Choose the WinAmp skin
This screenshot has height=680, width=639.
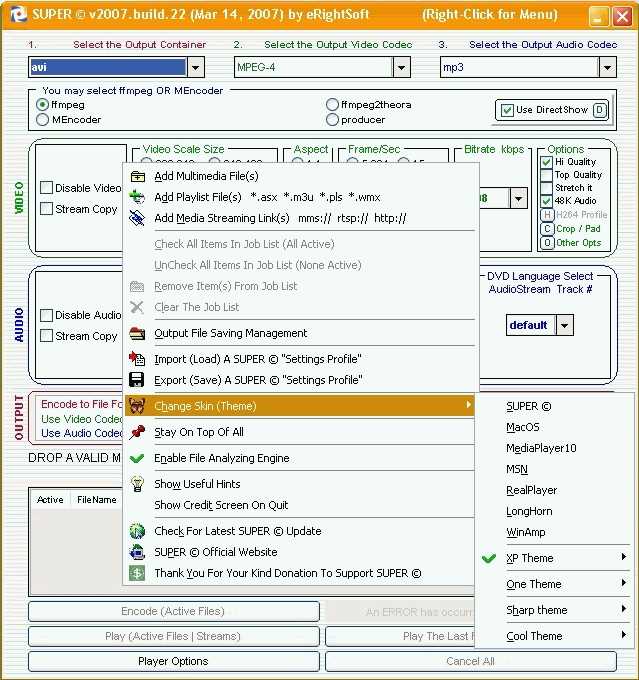click(526, 532)
